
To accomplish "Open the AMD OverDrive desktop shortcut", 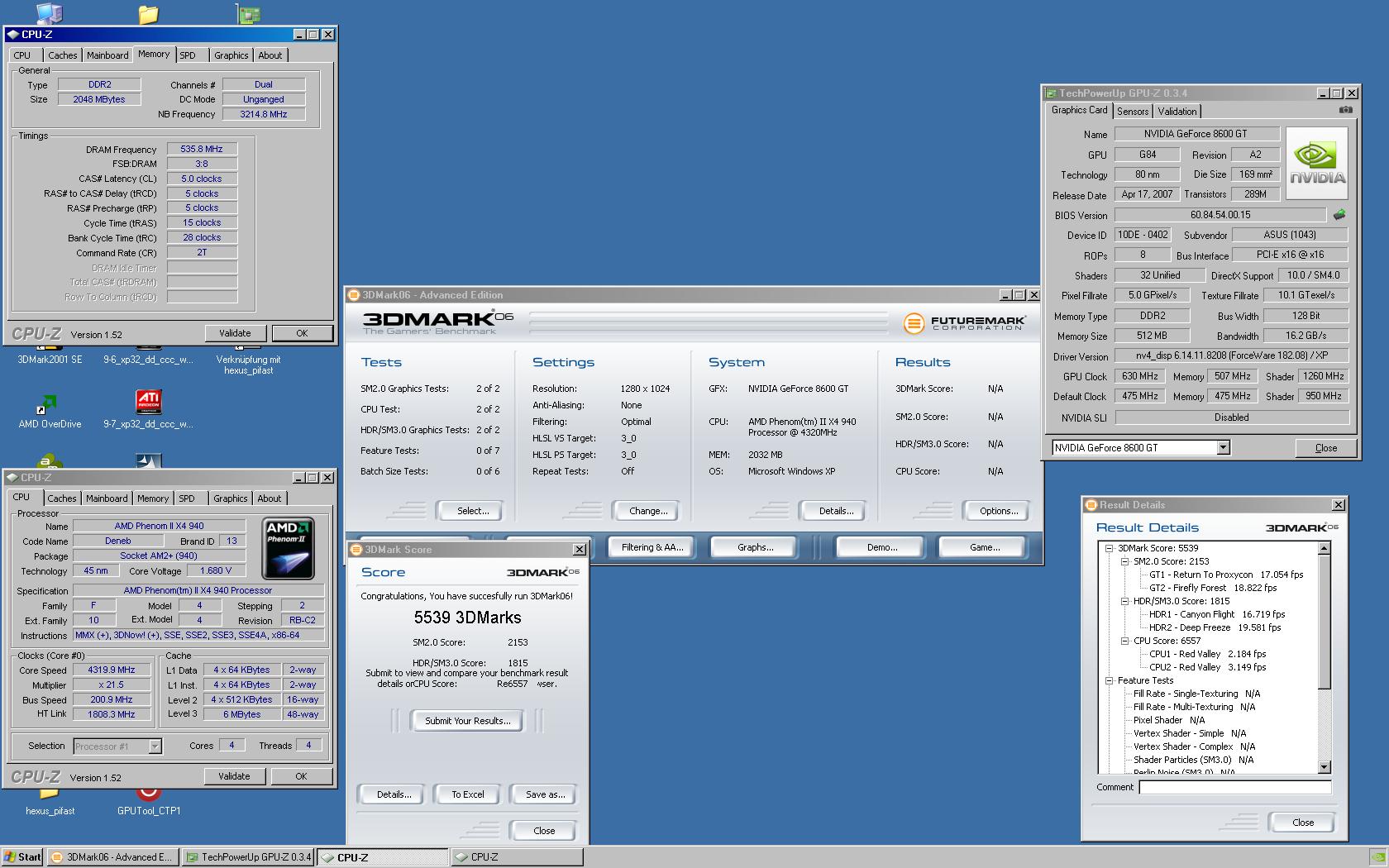I will 50,412.
